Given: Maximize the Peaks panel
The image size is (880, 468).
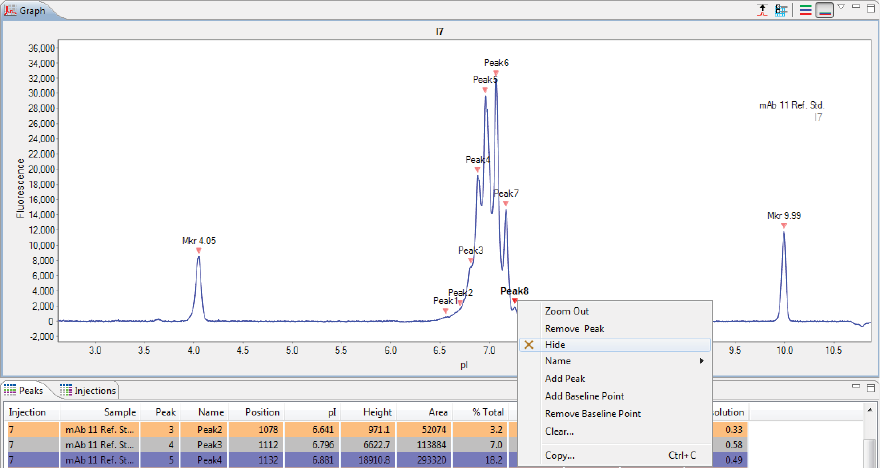Looking at the screenshot, I should click(870, 388).
